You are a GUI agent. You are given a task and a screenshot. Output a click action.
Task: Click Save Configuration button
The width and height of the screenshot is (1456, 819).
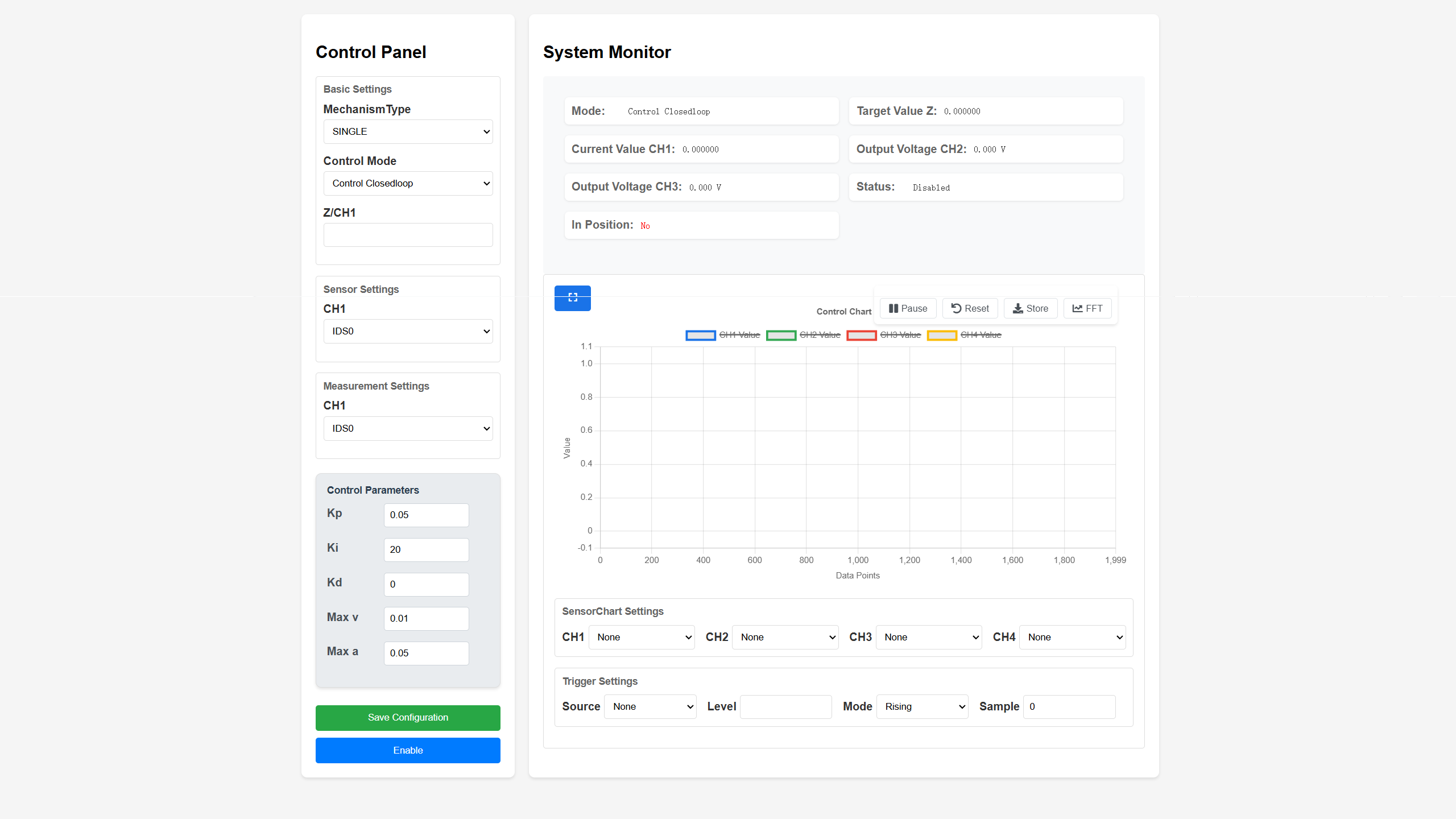(x=408, y=718)
